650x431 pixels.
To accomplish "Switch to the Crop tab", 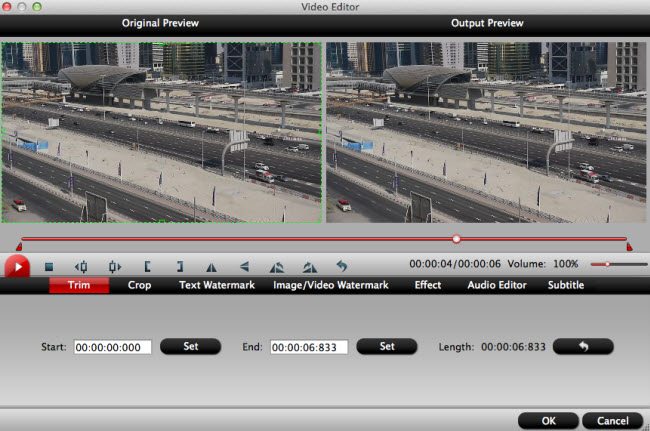I will [139, 285].
